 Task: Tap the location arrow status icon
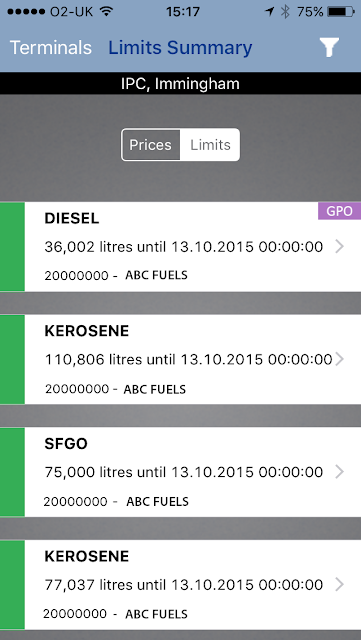tap(269, 12)
